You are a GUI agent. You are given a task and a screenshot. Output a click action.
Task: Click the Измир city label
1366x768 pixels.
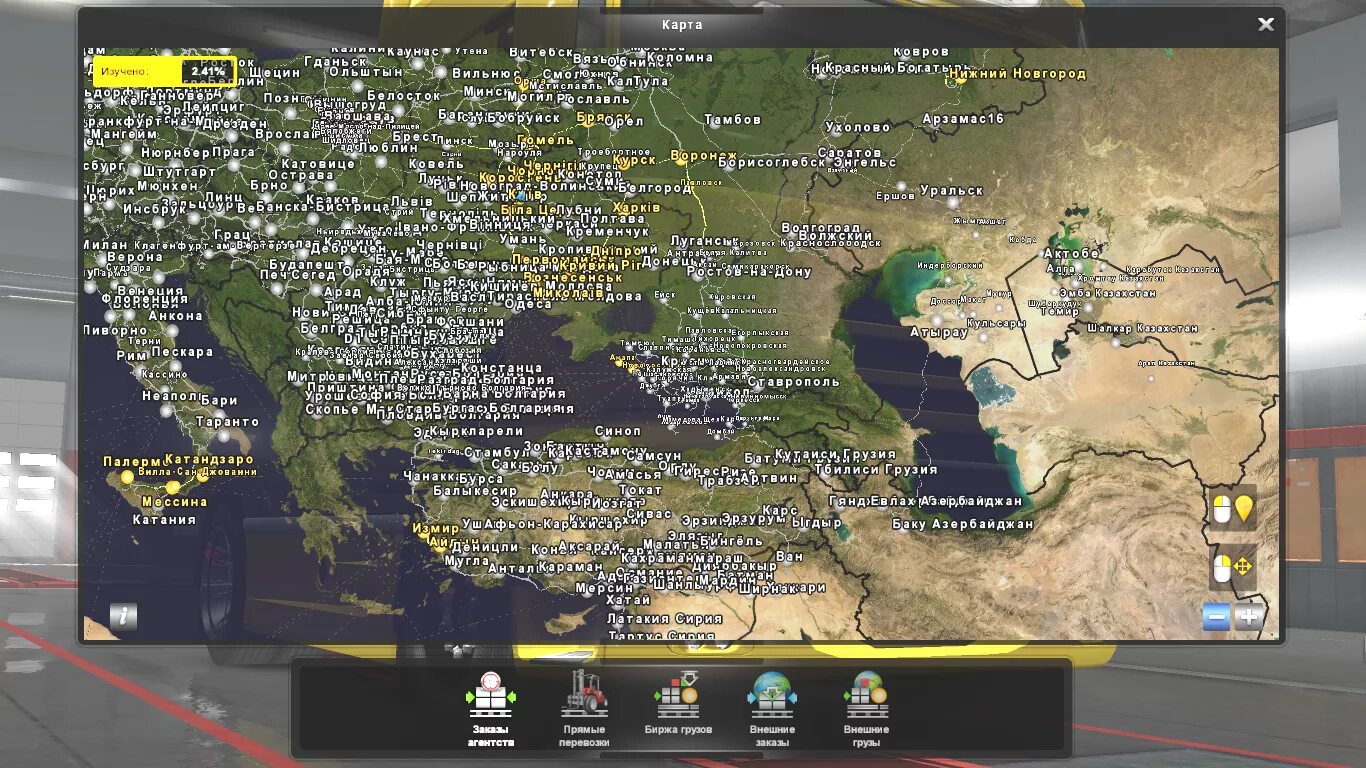tap(436, 527)
